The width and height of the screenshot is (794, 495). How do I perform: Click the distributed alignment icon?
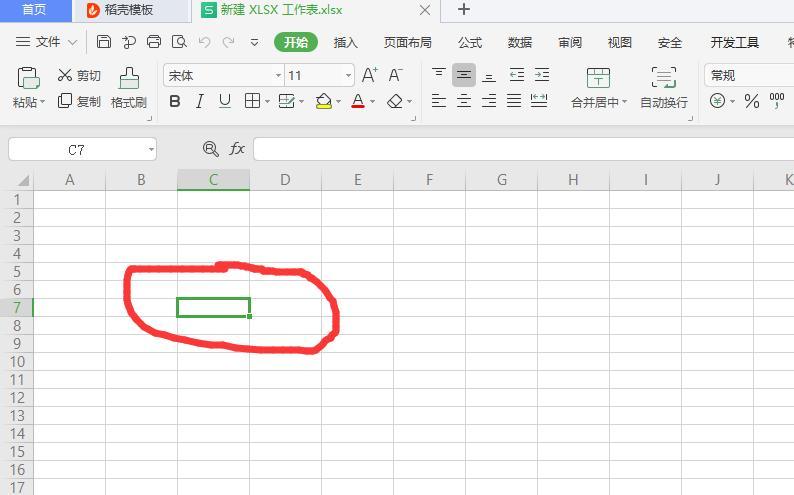coord(539,101)
